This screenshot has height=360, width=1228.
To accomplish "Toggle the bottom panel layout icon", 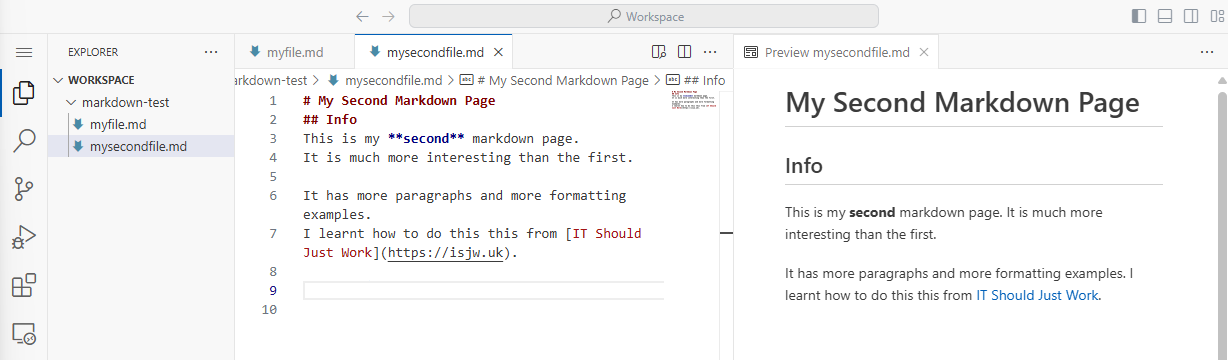I will 1165,16.
